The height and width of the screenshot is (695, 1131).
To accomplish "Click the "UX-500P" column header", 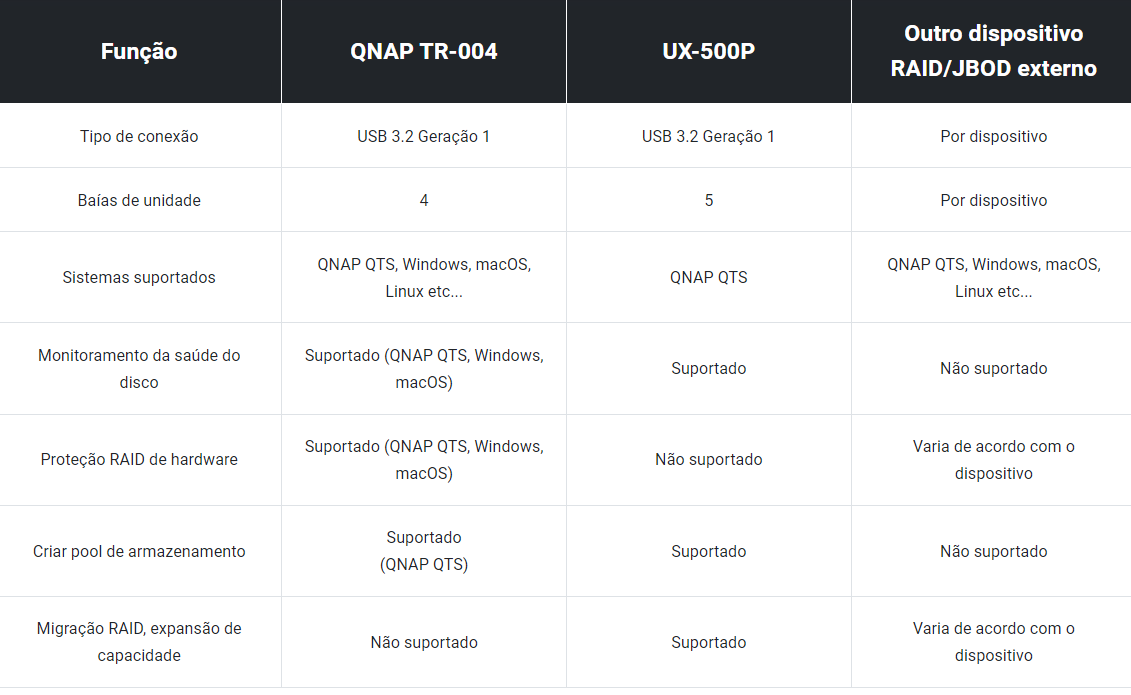I will click(x=708, y=51).
